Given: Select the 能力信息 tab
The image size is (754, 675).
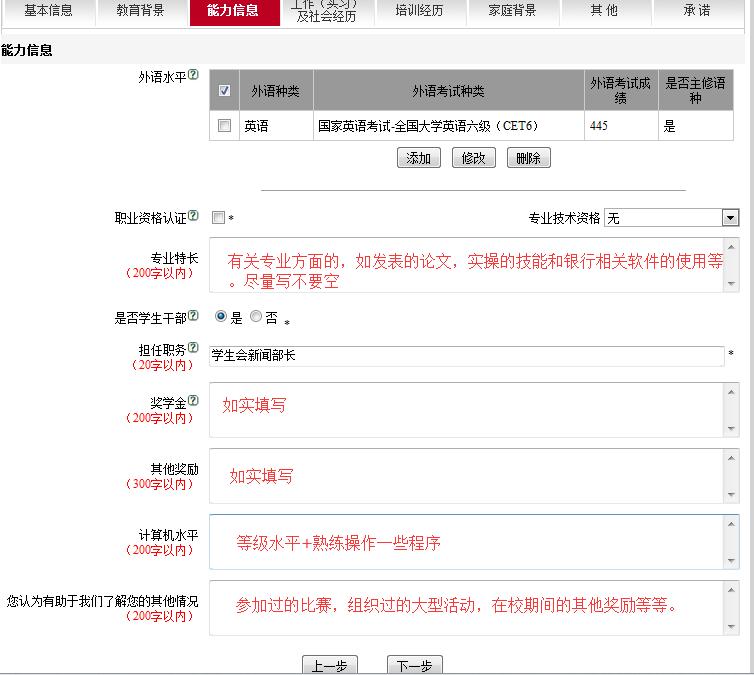Looking at the screenshot, I should [234, 11].
